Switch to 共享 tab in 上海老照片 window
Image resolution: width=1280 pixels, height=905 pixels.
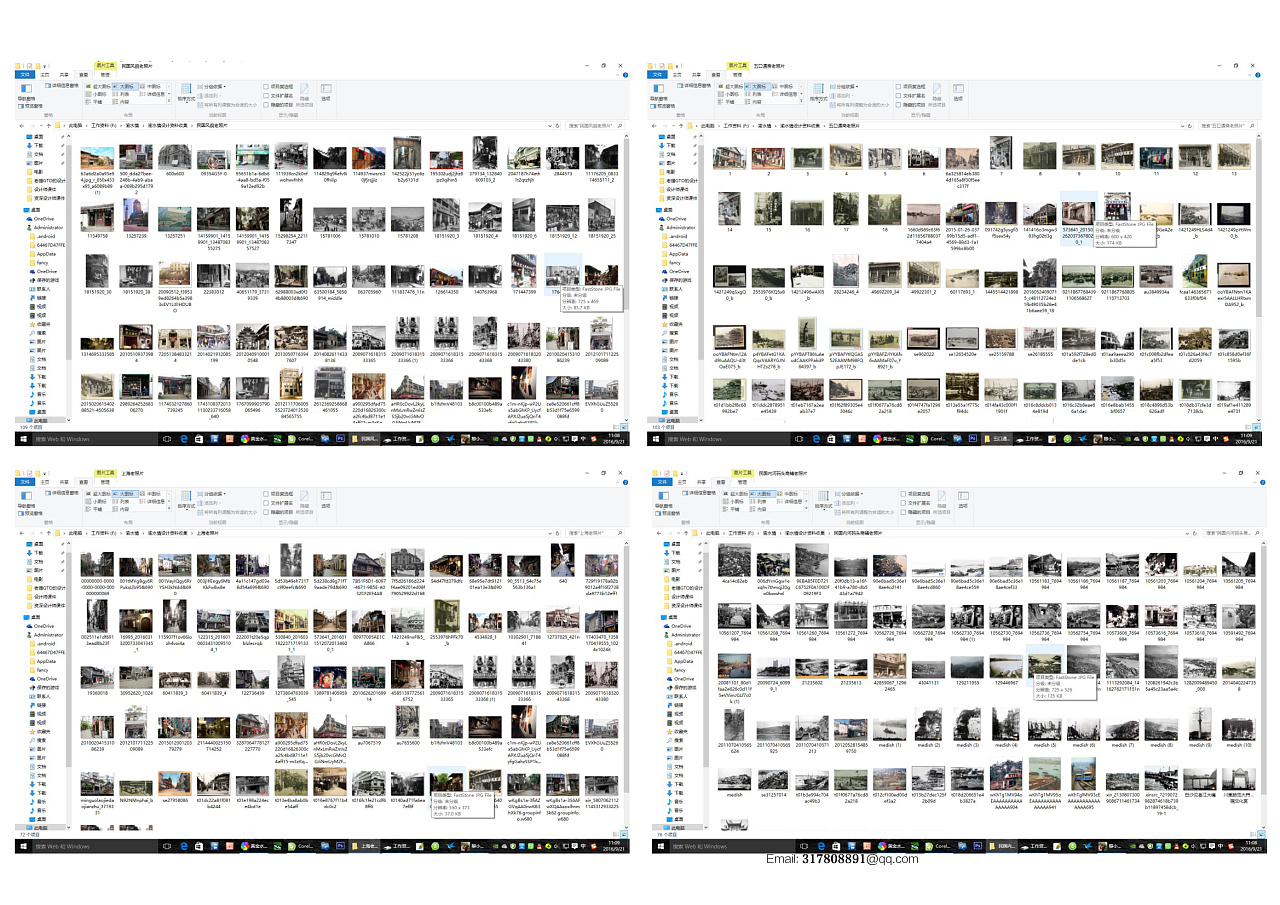pos(63,482)
